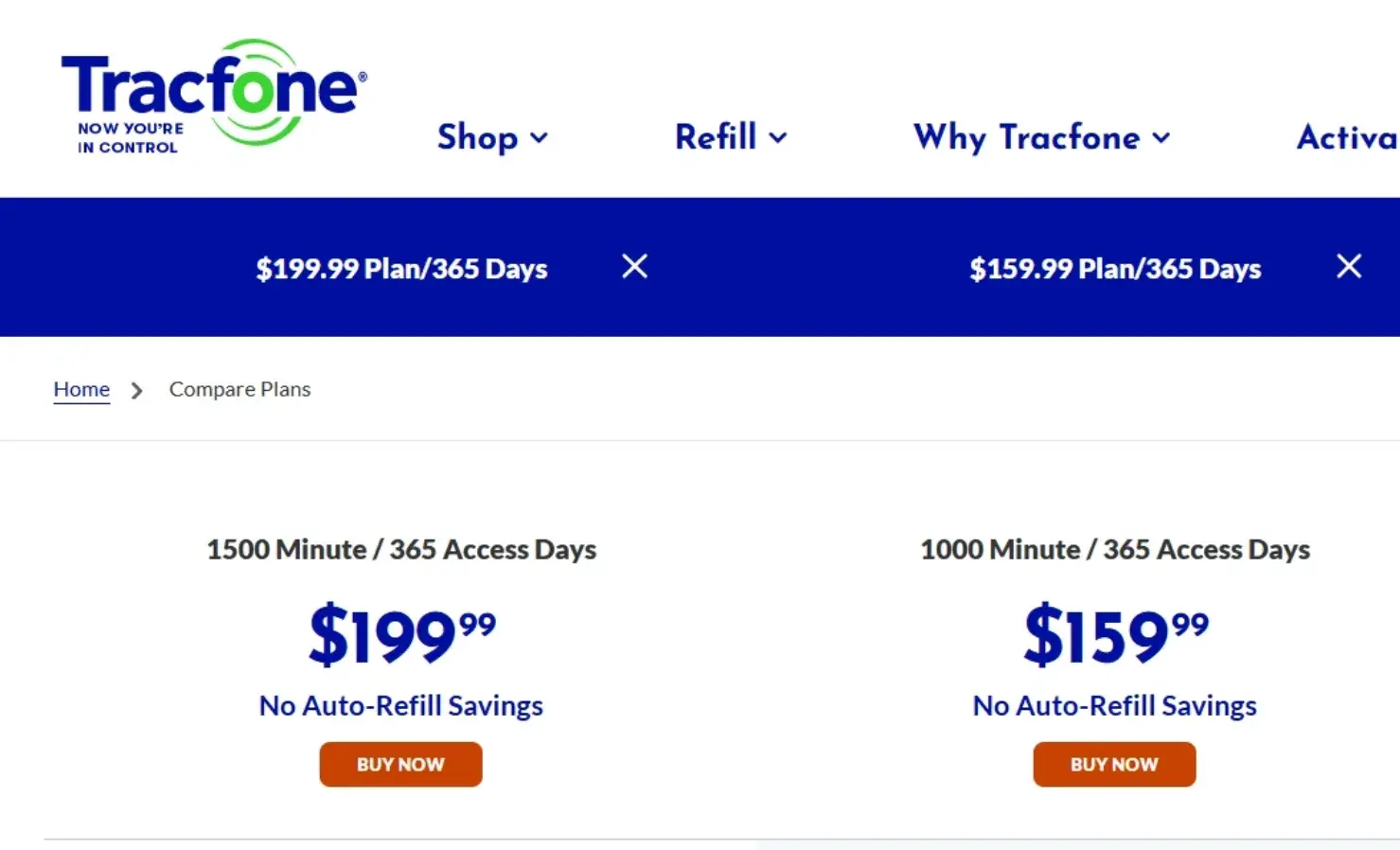Click the $199.99 Plan/365 Days banner label
The width and height of the screenshot is (1400, 850).
pos(401,269)
